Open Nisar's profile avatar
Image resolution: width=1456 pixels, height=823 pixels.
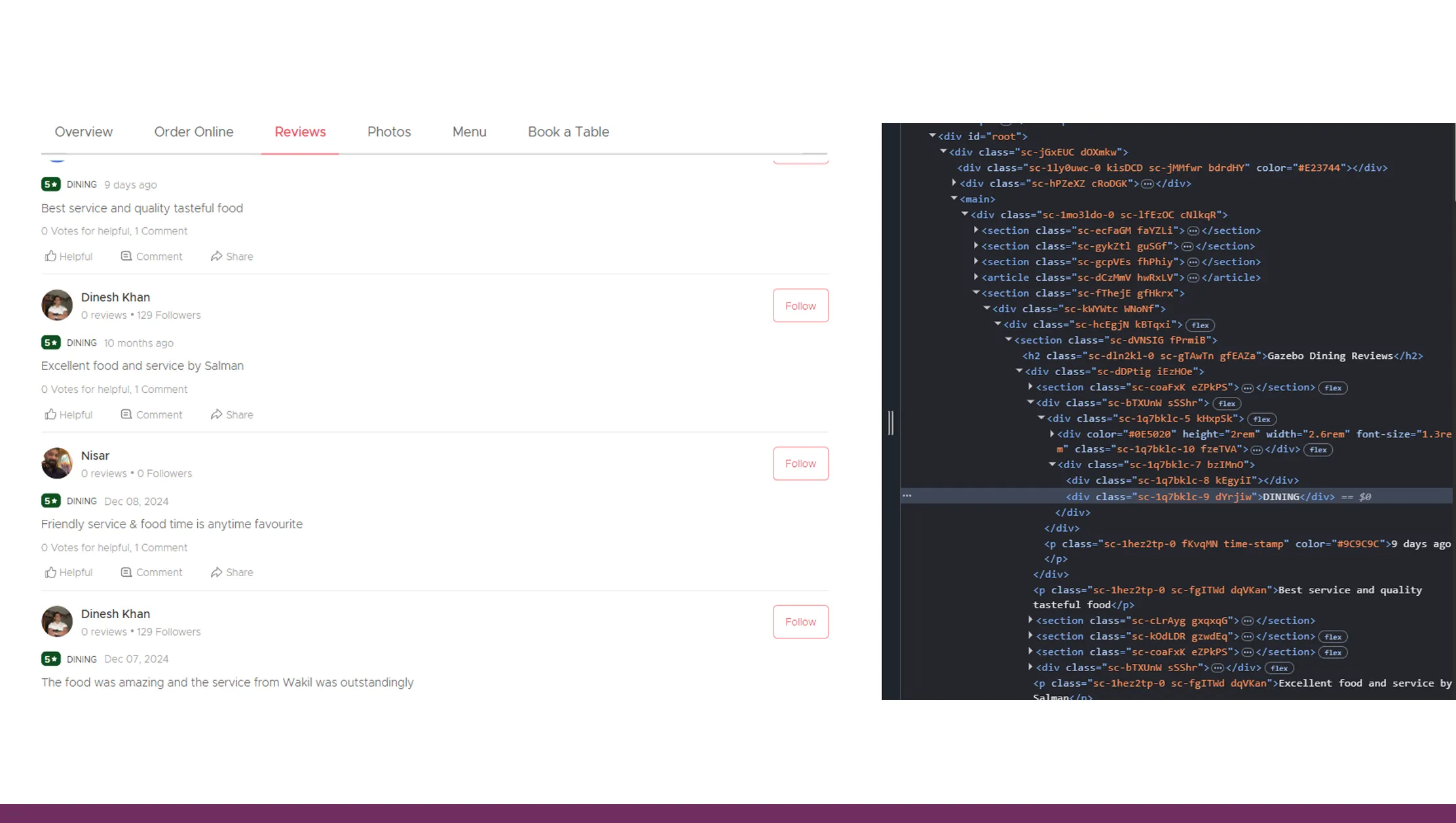57,464
